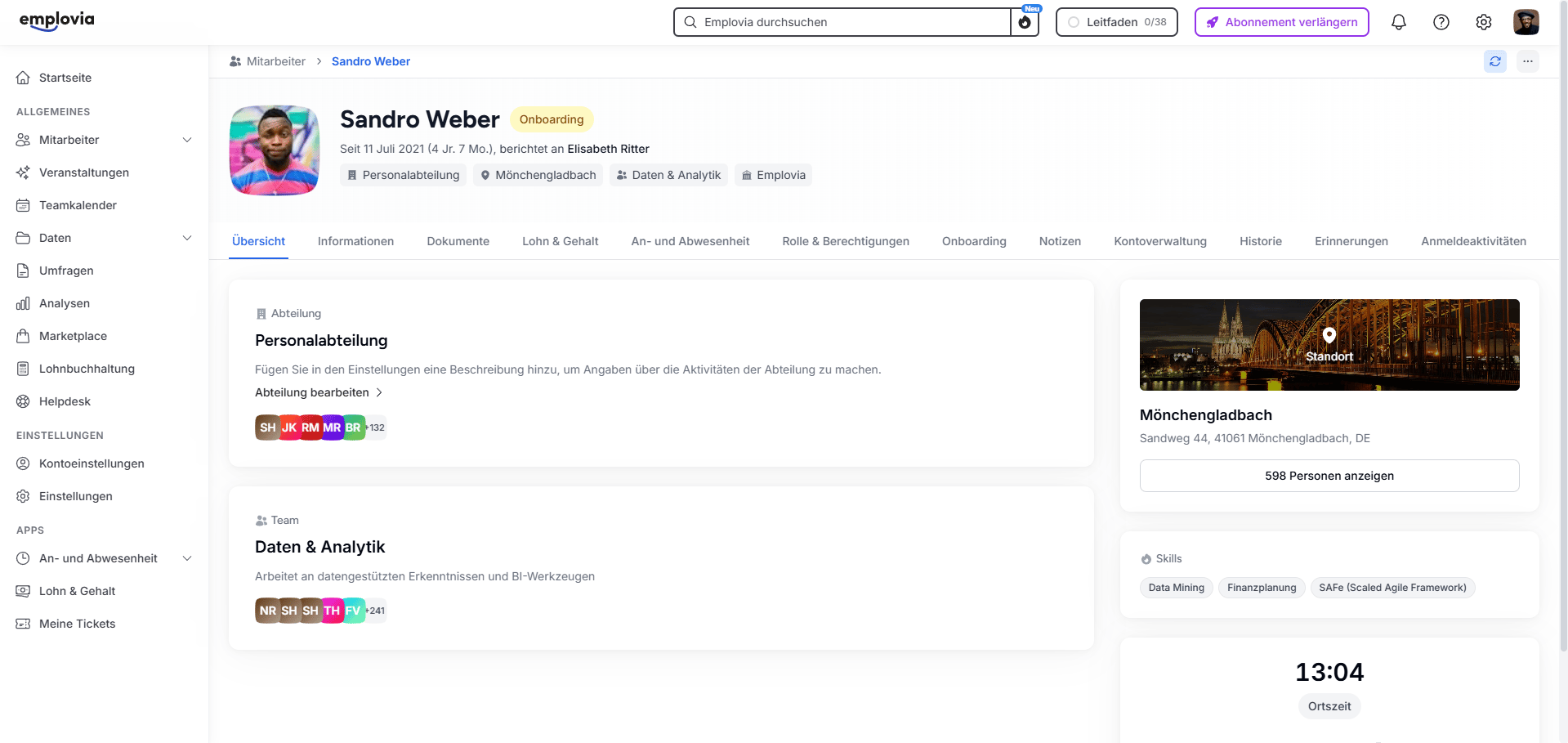Screen dimensions: 1568x743
Task: Open the Onboarding tab
Action: 974,241
